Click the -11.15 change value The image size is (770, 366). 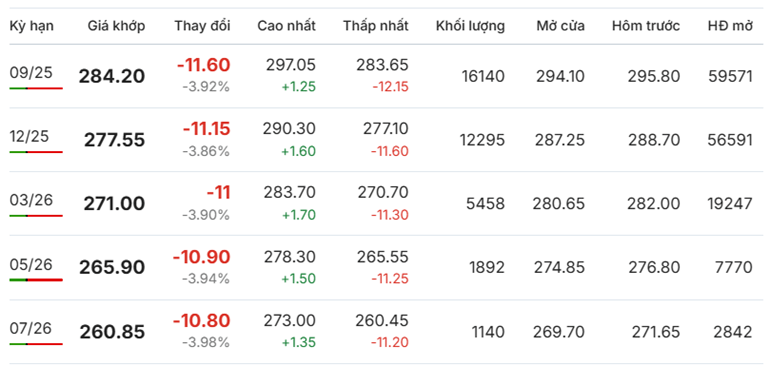click(206, 129)
